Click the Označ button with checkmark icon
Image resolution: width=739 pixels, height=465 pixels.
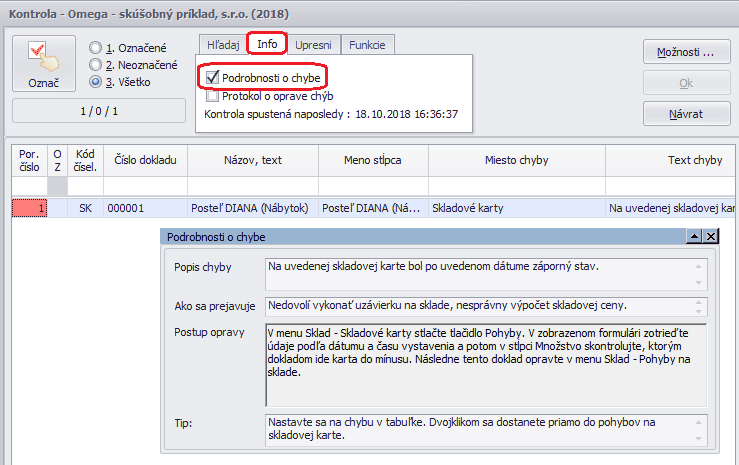pos(44,65)
